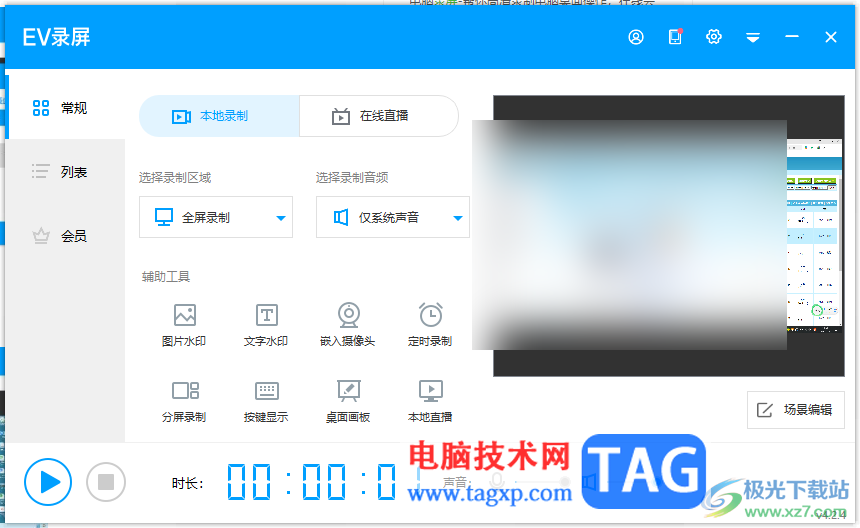Open the 定时录制 tool

[430, 325]
